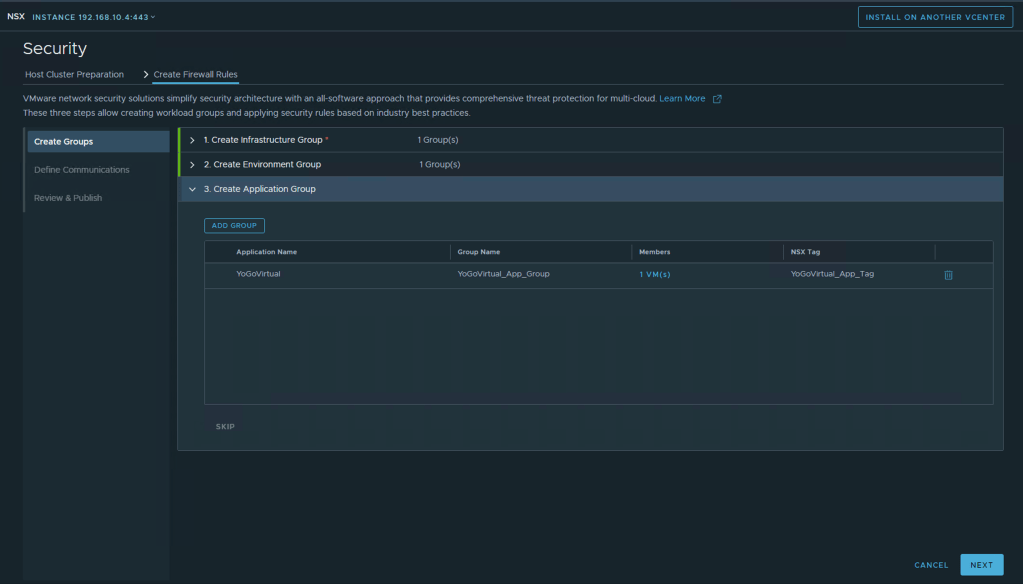Expand the Create Infrastructure Group section
Viewport: 1023px width, 584px height.
pos(192,140)
